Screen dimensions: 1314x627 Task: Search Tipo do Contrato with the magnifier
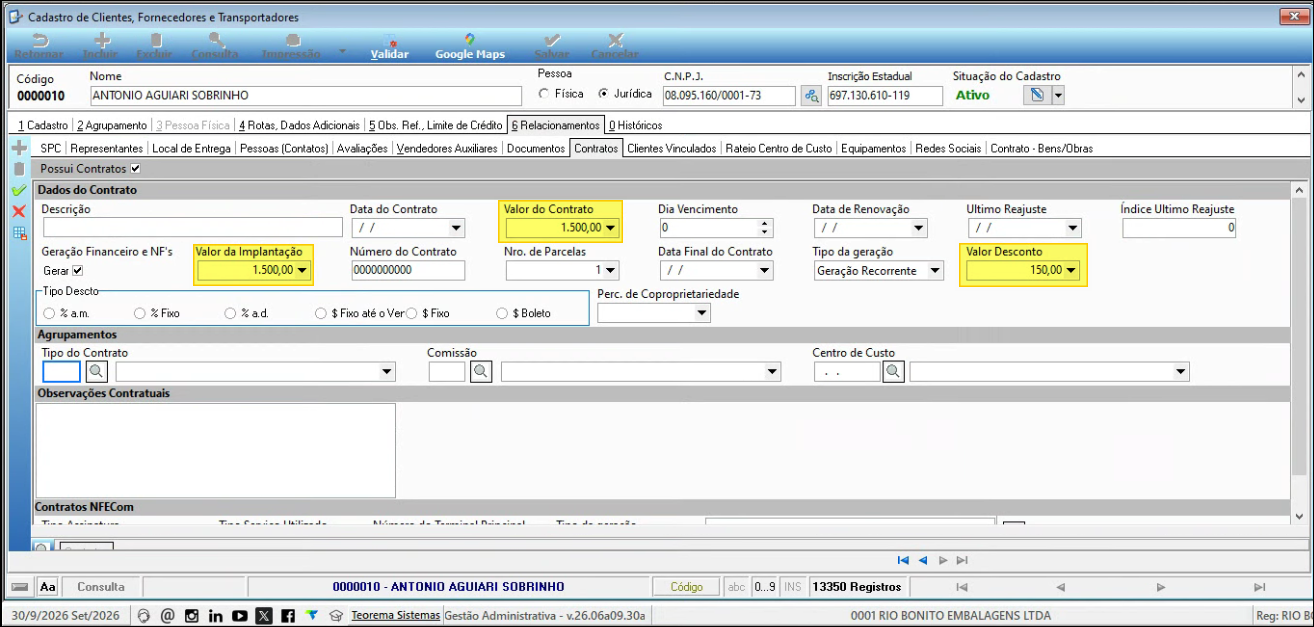pos(97,372)
